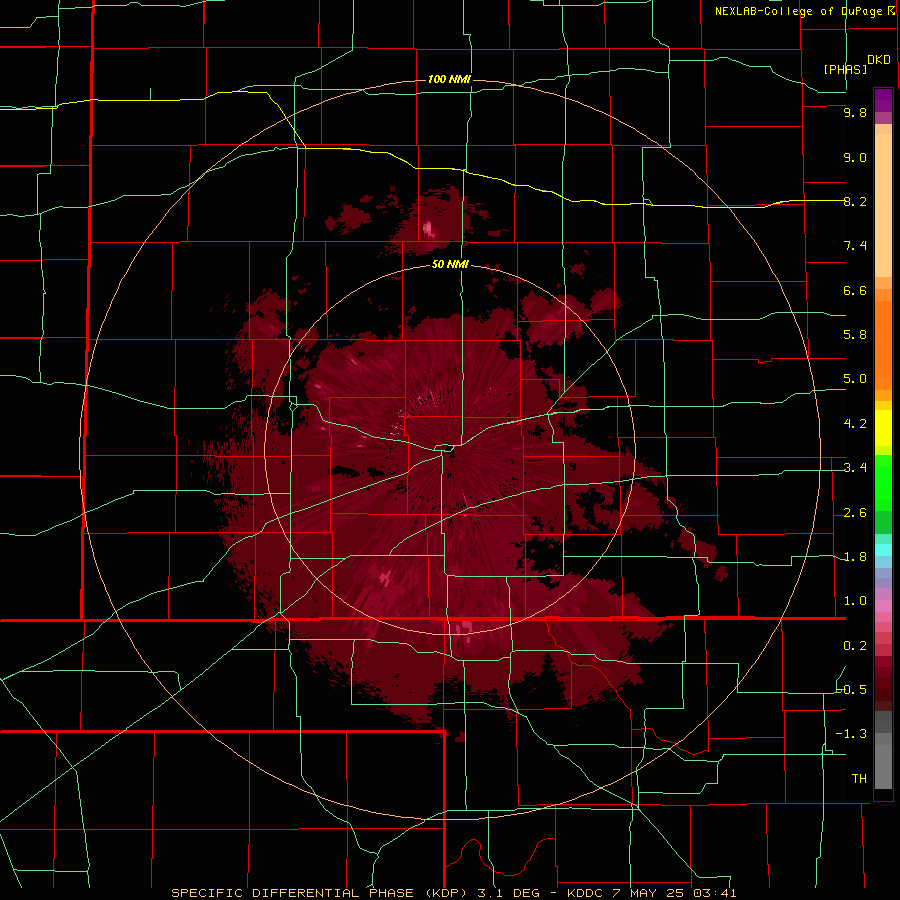
Task: Click the DKD [PHAS] units label
Action: (856, 64)
